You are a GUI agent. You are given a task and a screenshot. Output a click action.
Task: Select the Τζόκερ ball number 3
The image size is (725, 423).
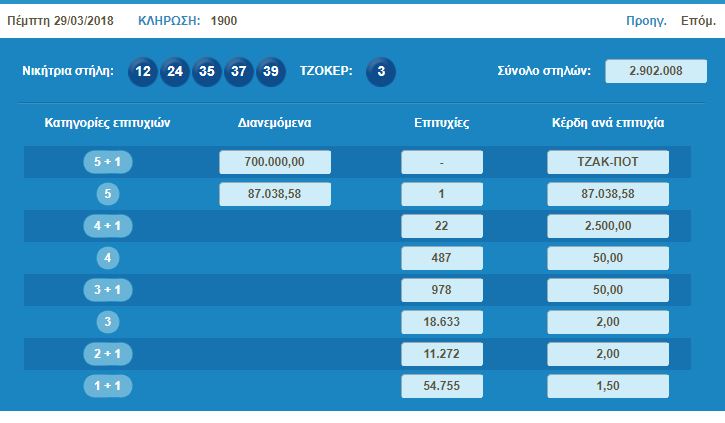[x=381, y=71]
